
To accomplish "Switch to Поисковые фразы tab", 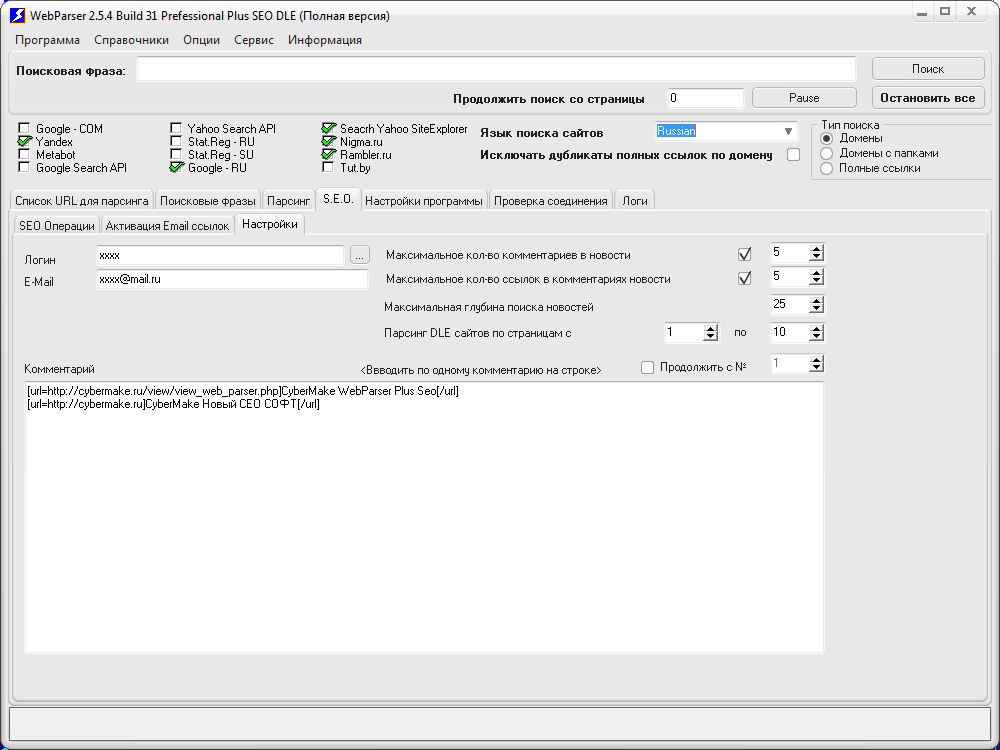I will [x=207, y=200].
